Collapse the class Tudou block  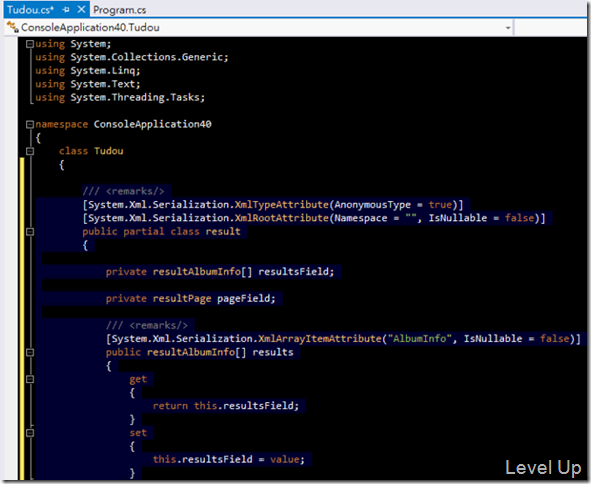[x=30, y=151]
